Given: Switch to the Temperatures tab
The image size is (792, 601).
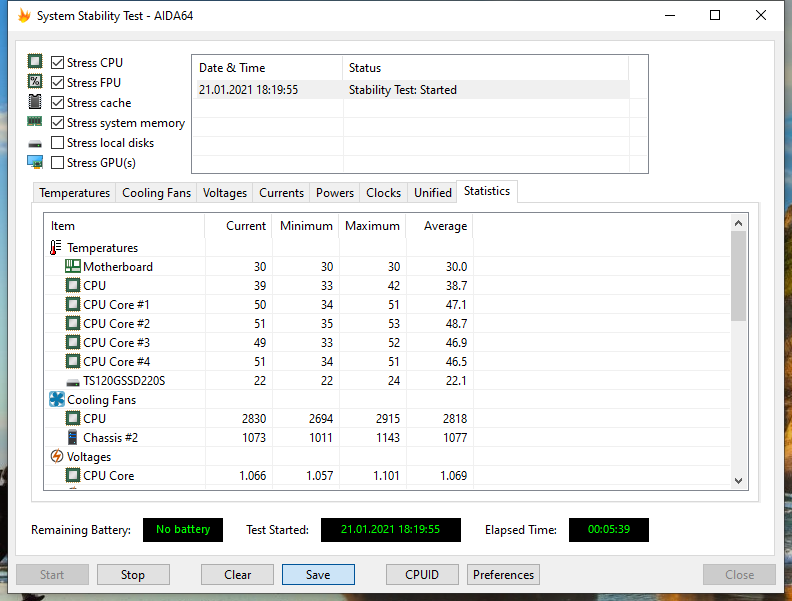Looking at the screenshot, I should point(74,193).
